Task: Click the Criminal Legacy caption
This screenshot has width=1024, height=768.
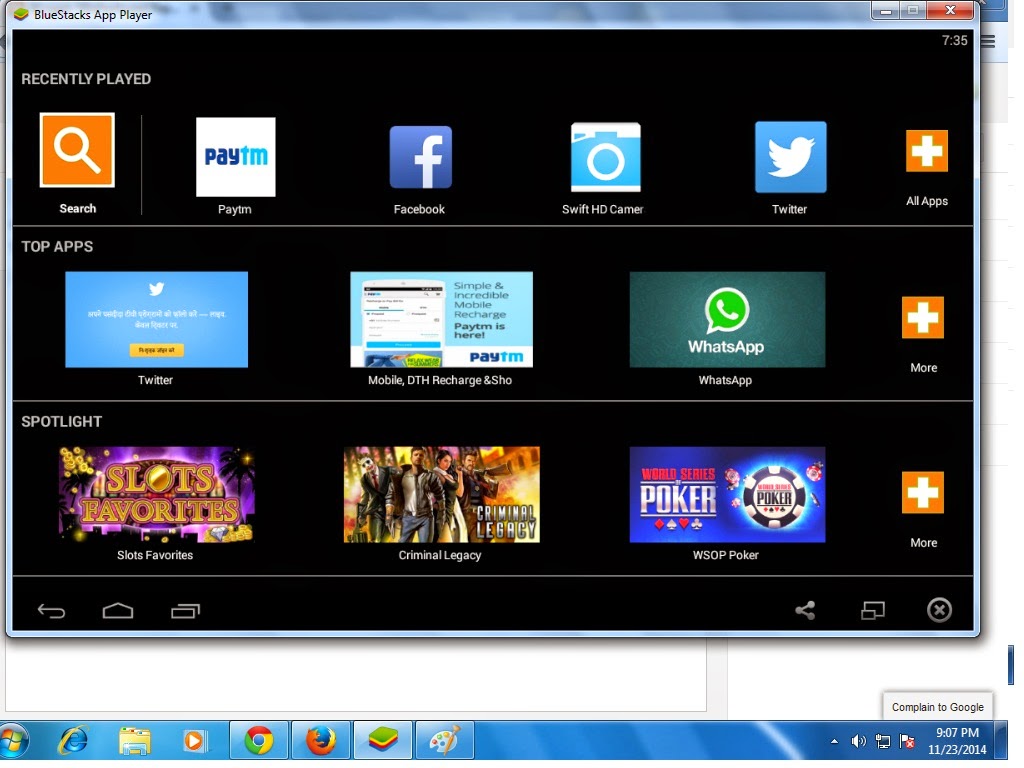Action: click(440, 555)
